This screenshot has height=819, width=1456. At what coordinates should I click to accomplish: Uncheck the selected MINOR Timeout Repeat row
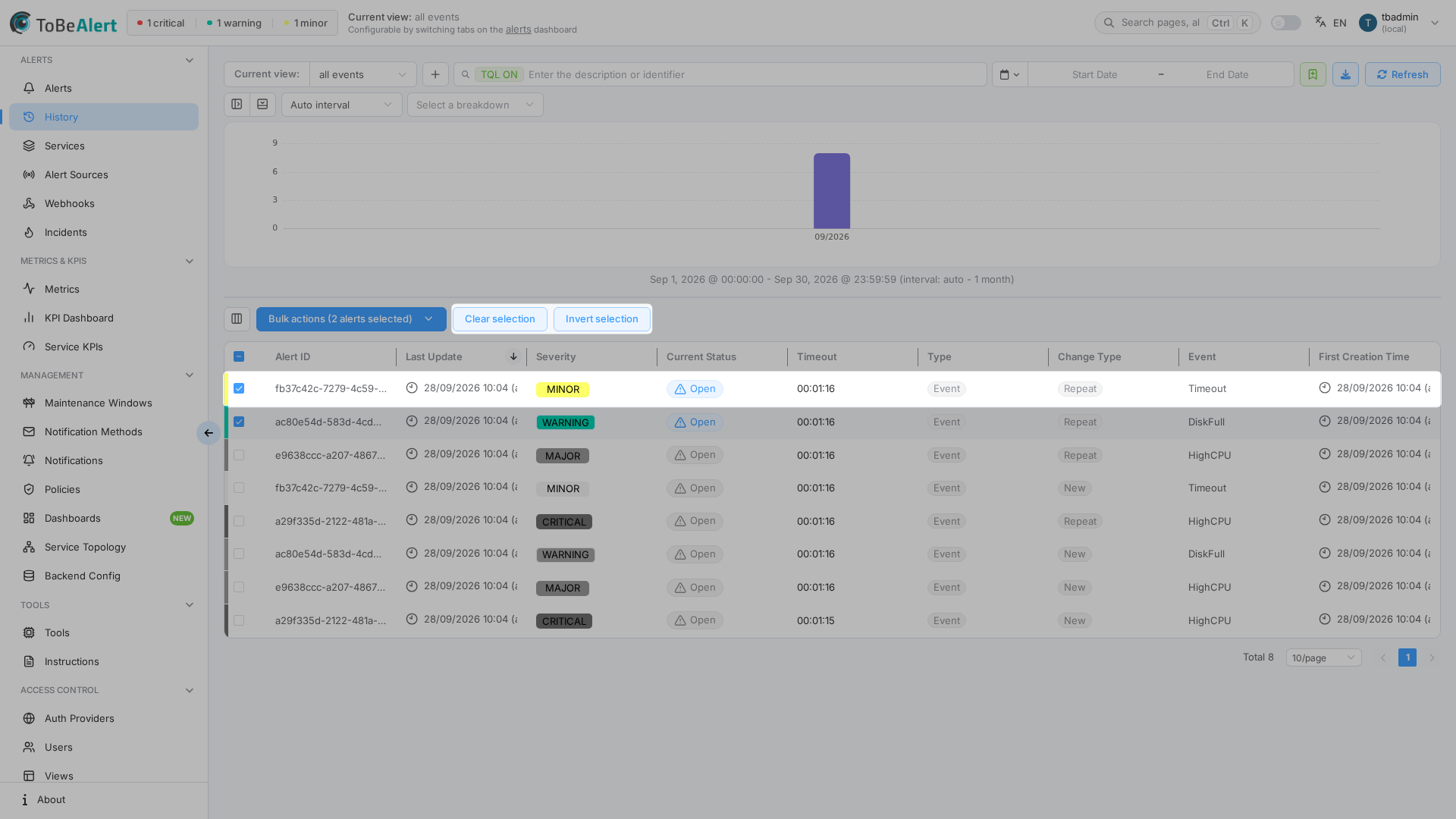pyautogui.click(x=239, y=388)
